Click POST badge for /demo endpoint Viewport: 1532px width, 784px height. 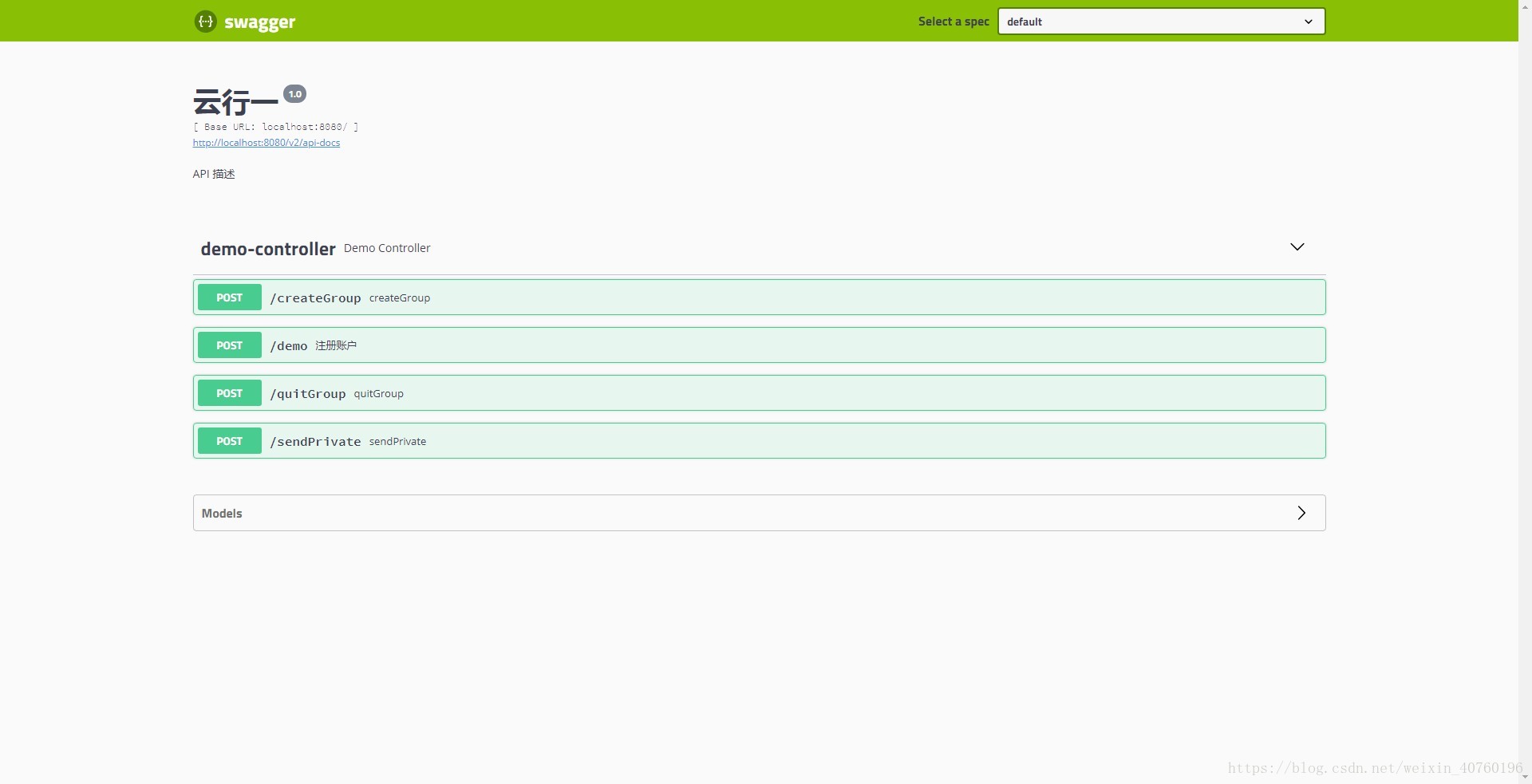click(230, 345)
